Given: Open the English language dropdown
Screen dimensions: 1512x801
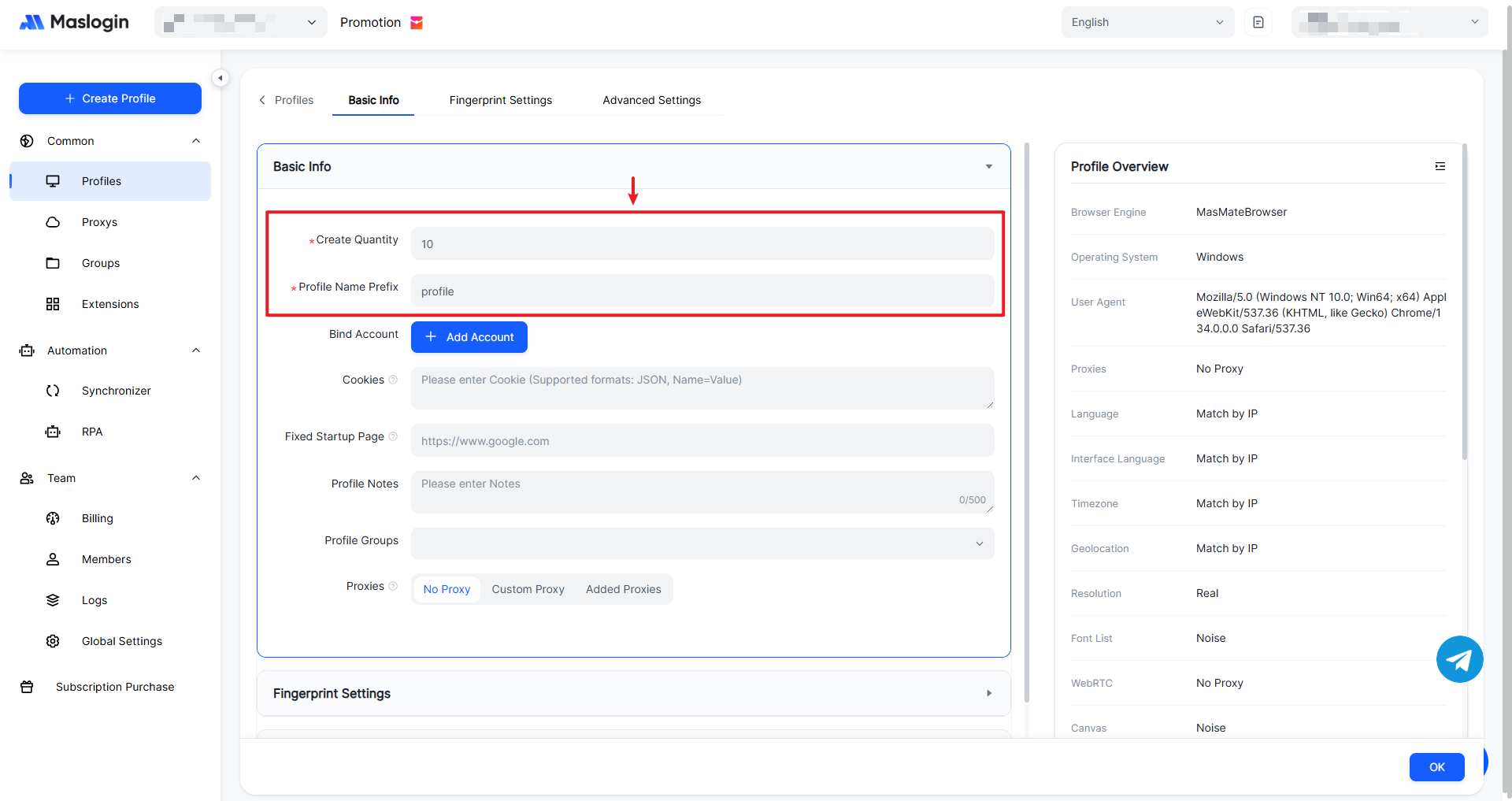Looking at the screenshot, I should pyautogui.click(x=1147, y=22).
